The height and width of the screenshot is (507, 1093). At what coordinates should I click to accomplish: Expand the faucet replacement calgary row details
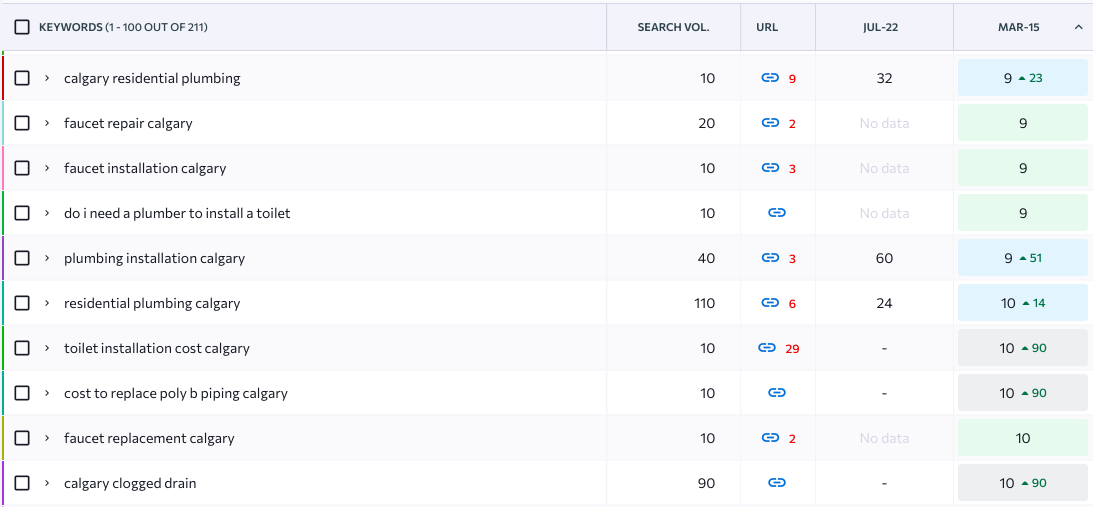click(47, 438)
